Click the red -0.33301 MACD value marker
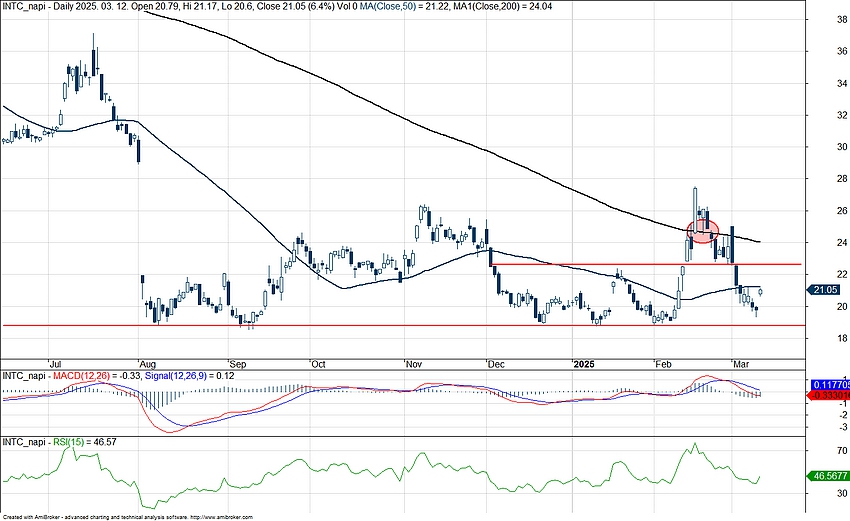 pyautogui.click(x=828, y=395)
